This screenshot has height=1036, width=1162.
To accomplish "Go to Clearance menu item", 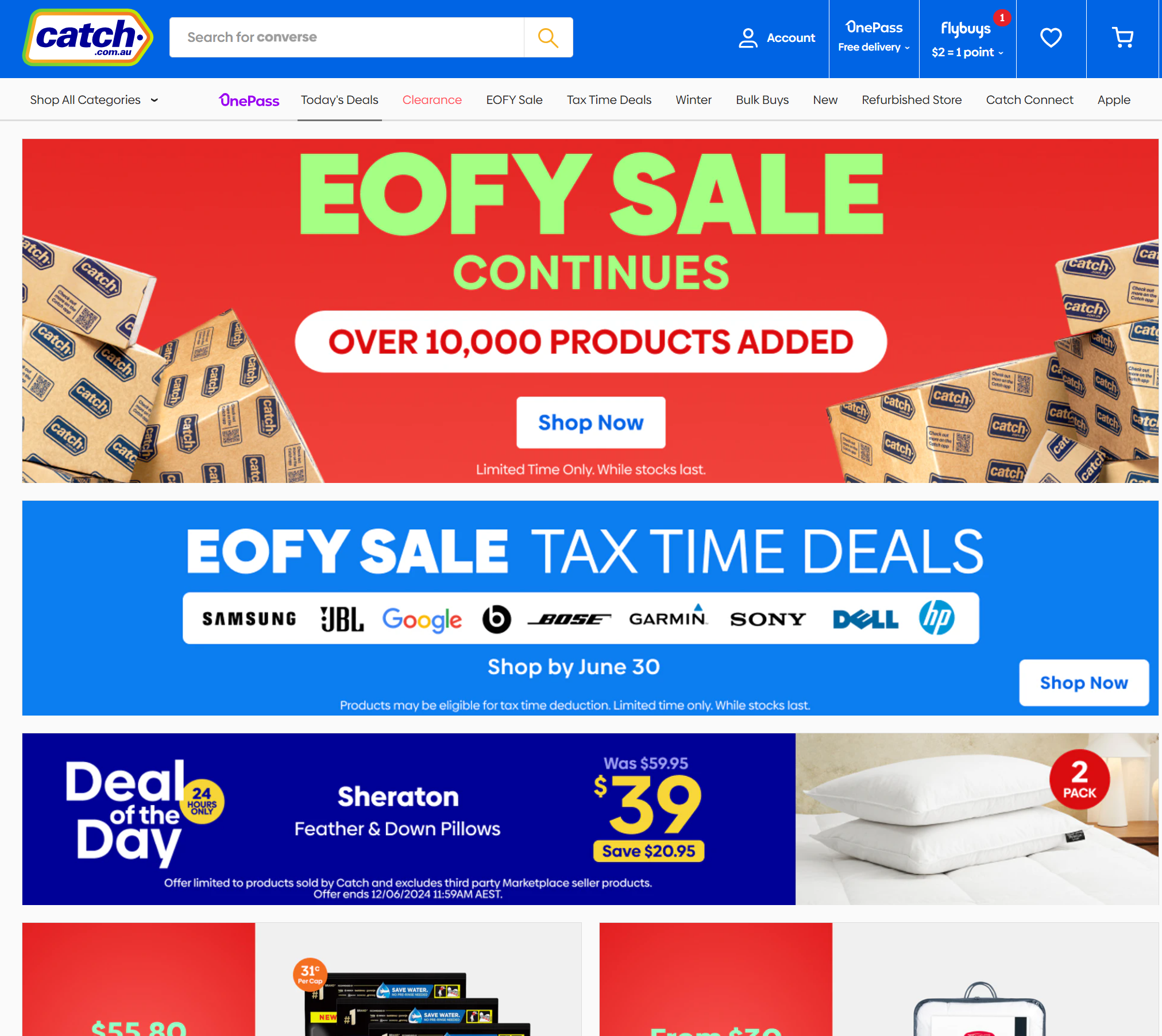I will (432, 100).
